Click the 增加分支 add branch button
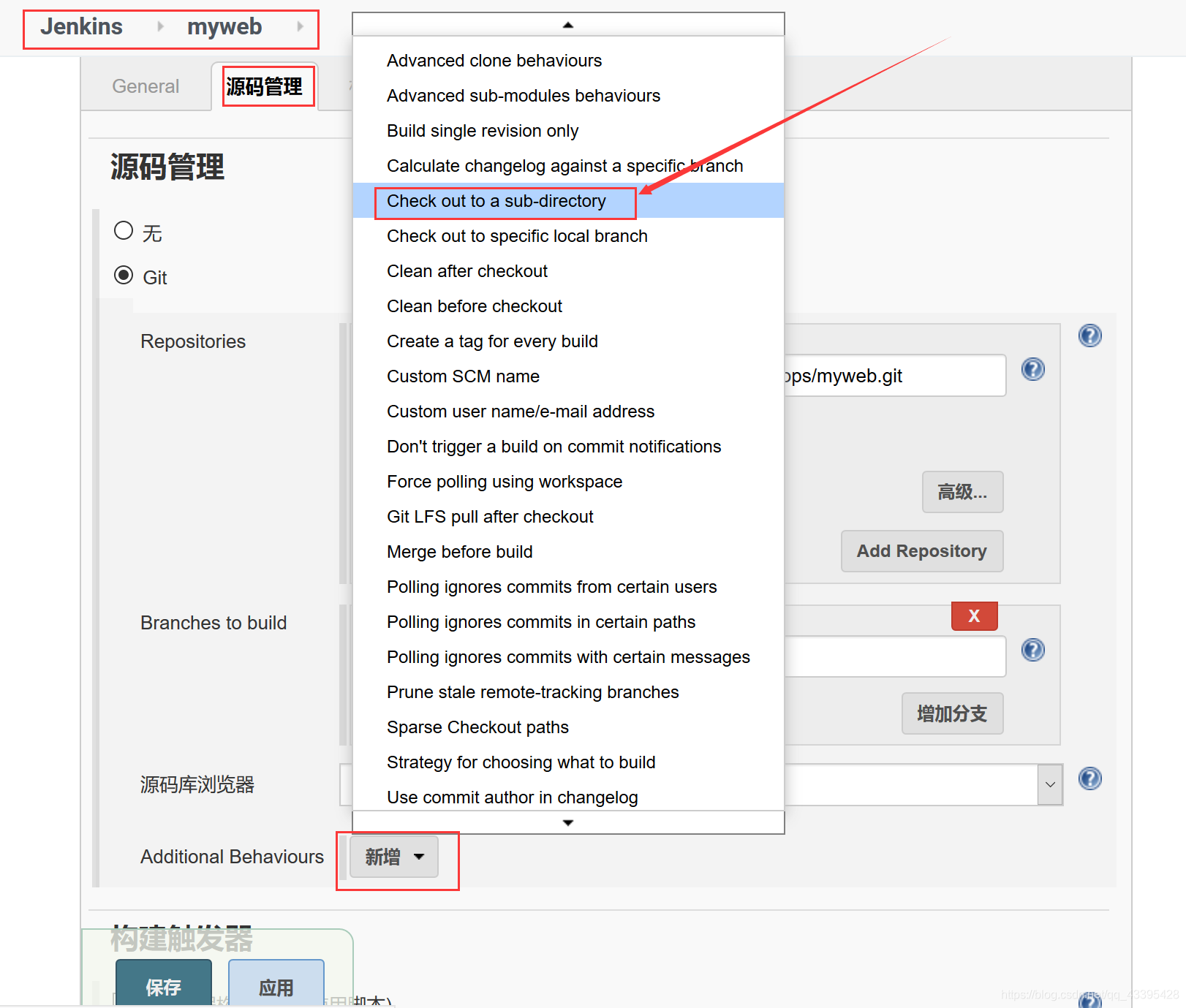 [x=952, y=713]
